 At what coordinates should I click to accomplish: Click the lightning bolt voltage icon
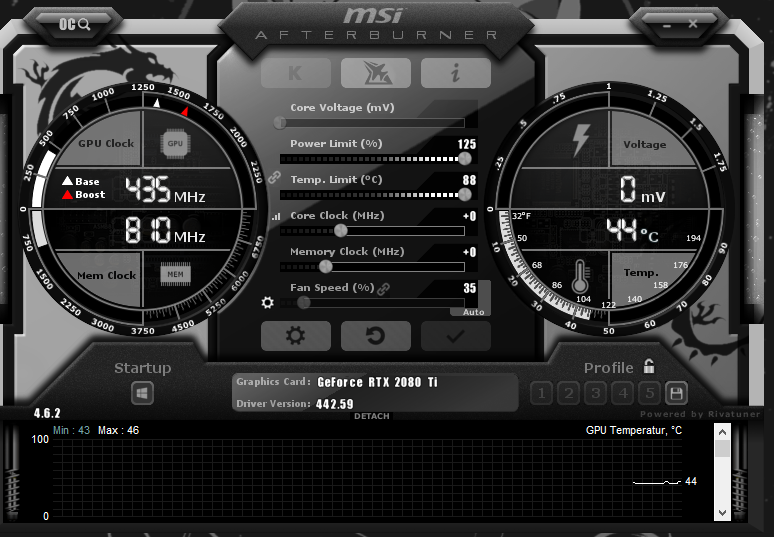(580, 140)
